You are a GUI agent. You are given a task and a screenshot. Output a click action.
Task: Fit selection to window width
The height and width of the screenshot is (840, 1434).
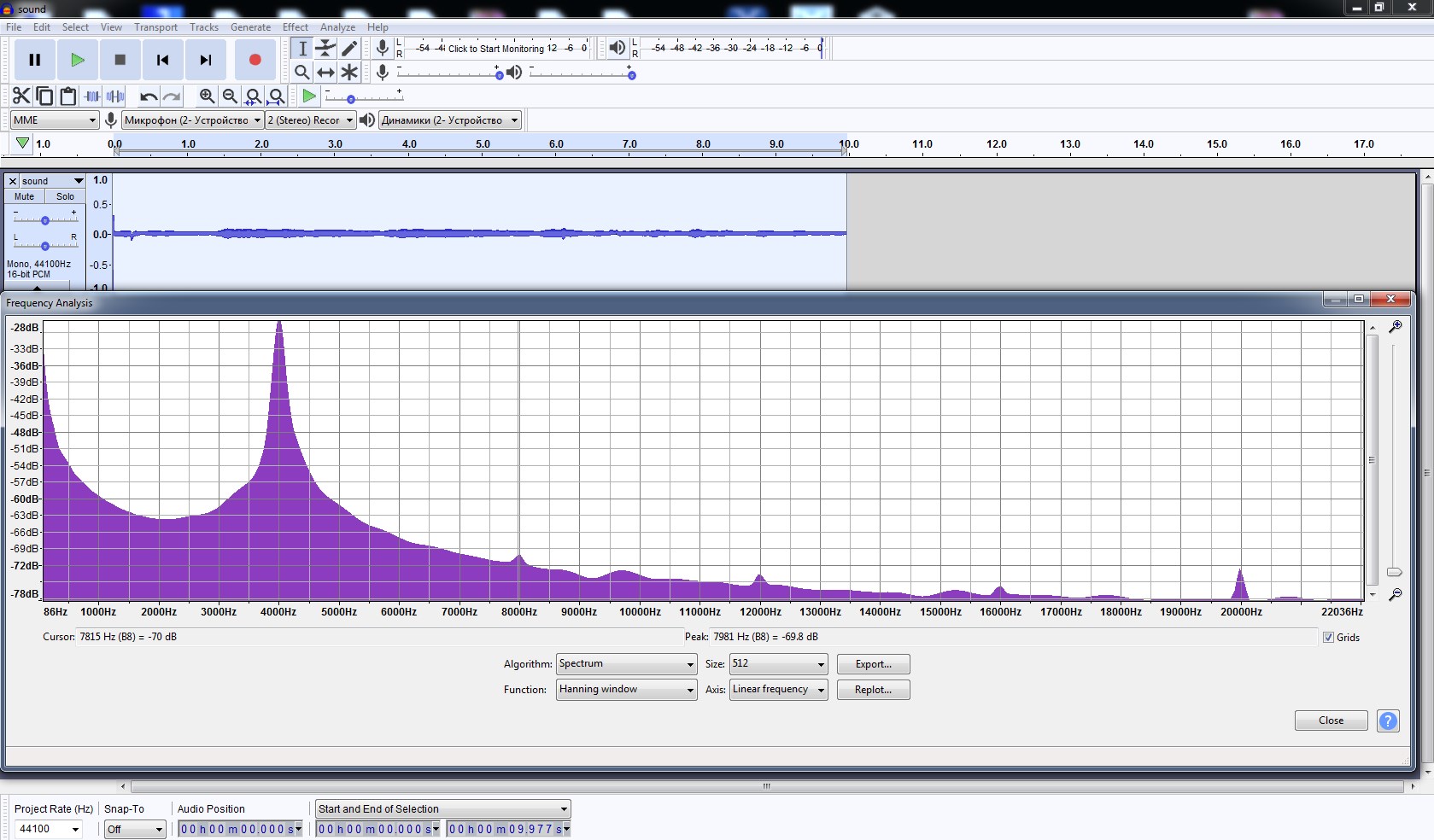click(253, 96)
